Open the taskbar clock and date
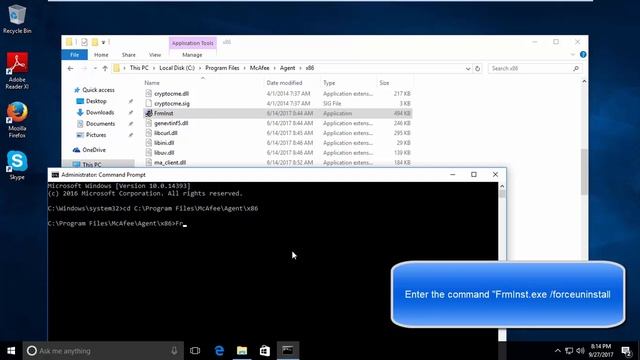 click(x=601, y=351)
